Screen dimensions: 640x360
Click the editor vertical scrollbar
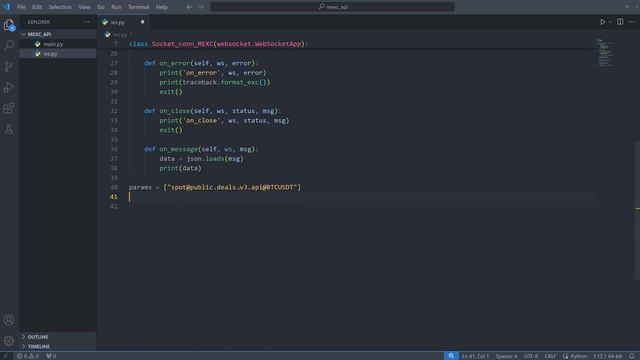pyautogui.click(x=637, y=210)
